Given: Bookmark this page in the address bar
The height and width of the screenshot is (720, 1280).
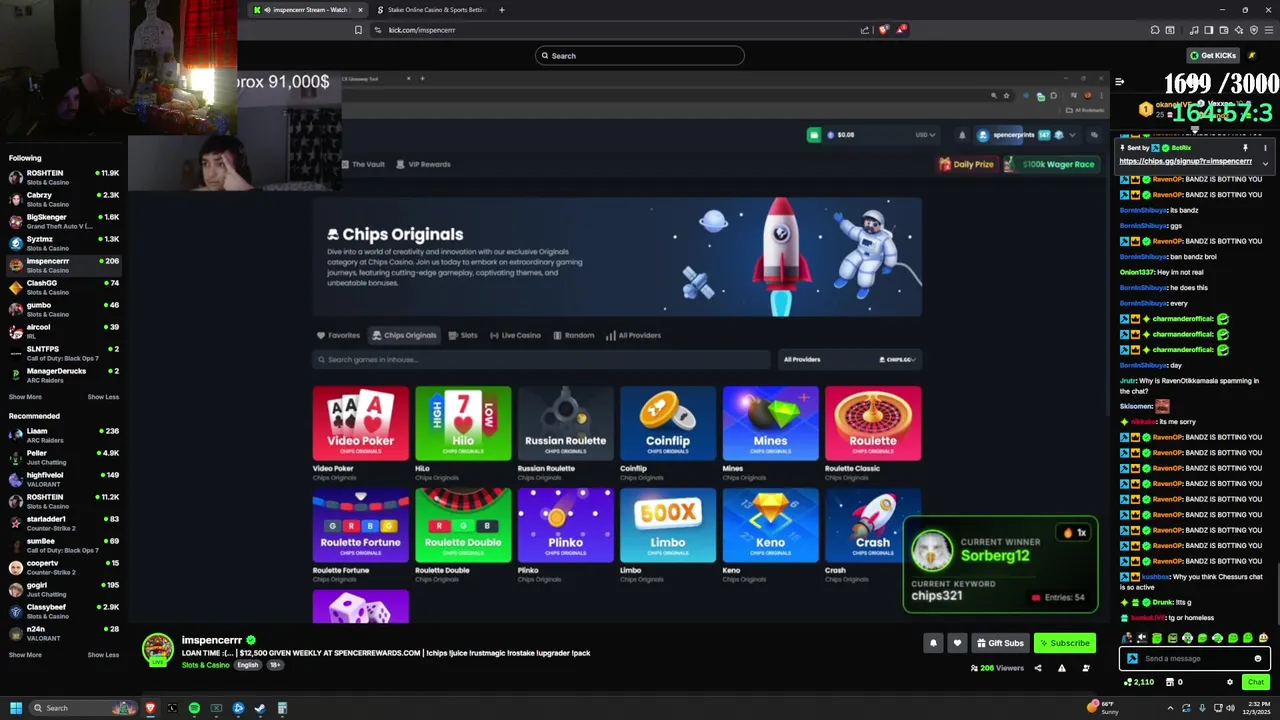Looking at the screenshot, I should [358, 30].
